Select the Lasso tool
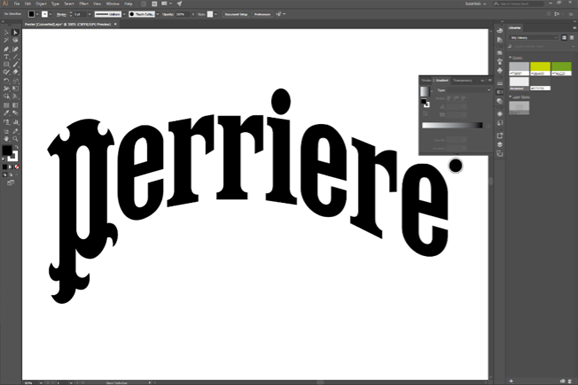This screenshot has width=578, height=385. coord(15,40)
